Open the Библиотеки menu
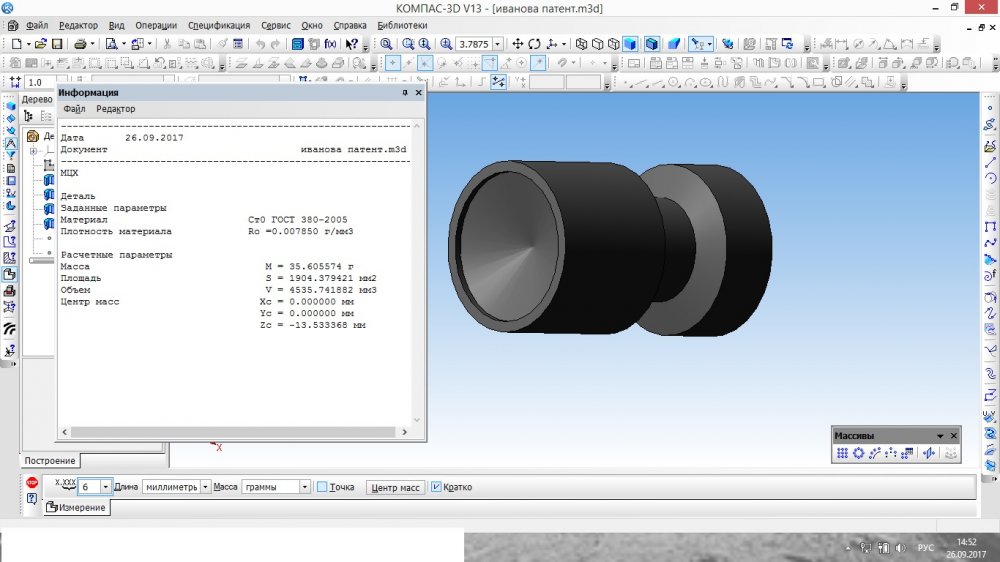1000x562 pixels. (x=402, y=26)
